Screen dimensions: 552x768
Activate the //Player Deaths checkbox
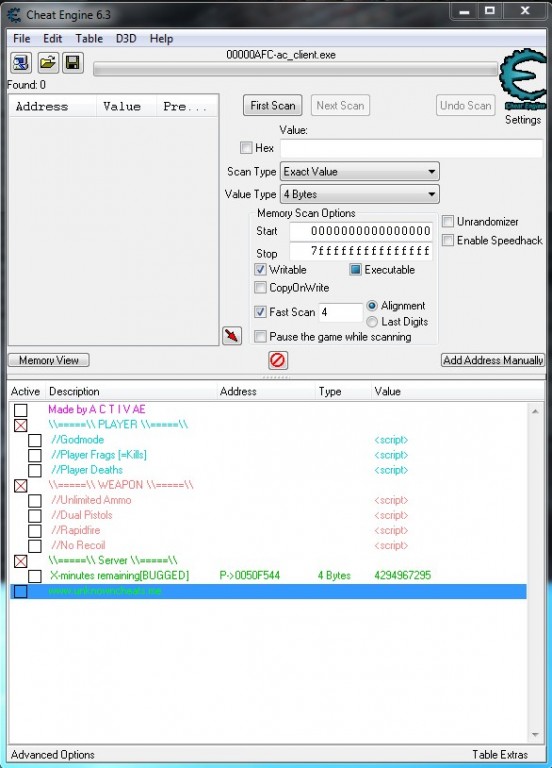35,471
